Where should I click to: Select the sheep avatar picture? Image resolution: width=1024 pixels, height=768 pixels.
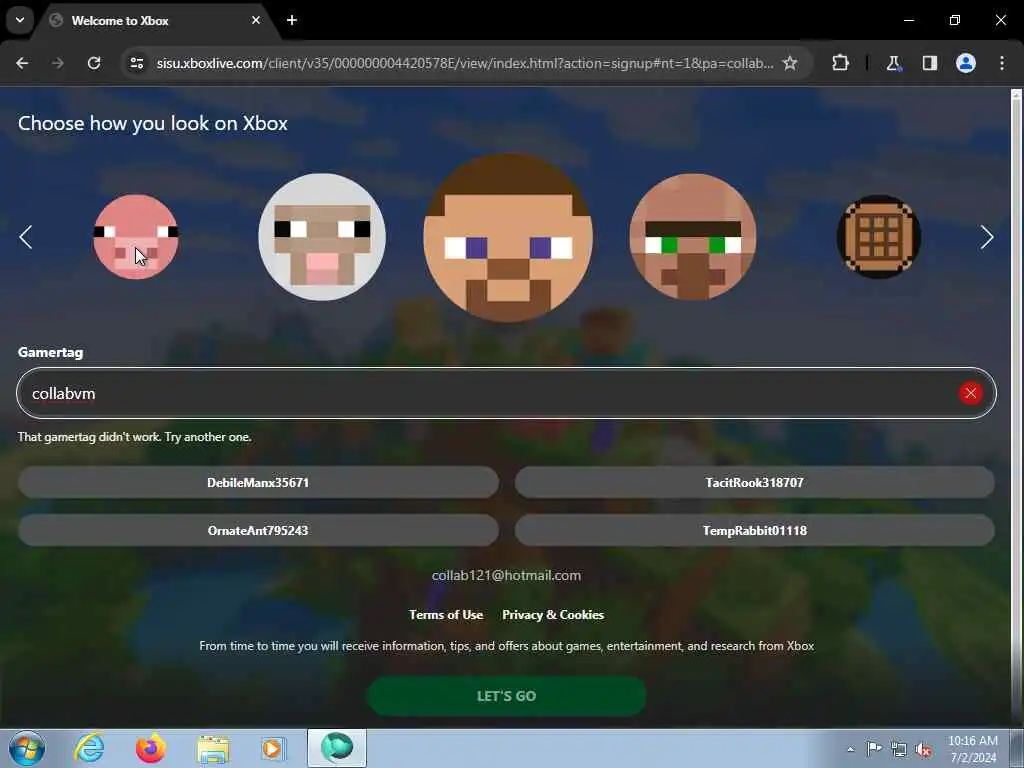(x=322, y=236)
